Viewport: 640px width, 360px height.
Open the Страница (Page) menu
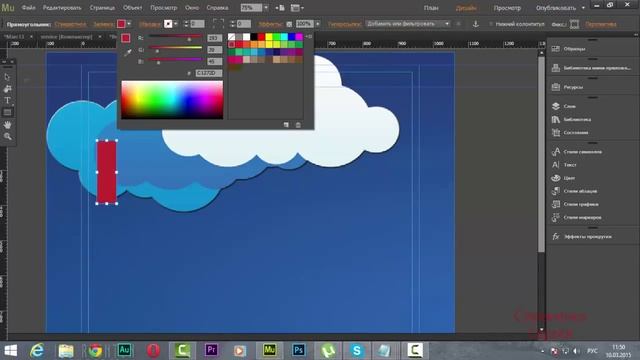[102, 8]
